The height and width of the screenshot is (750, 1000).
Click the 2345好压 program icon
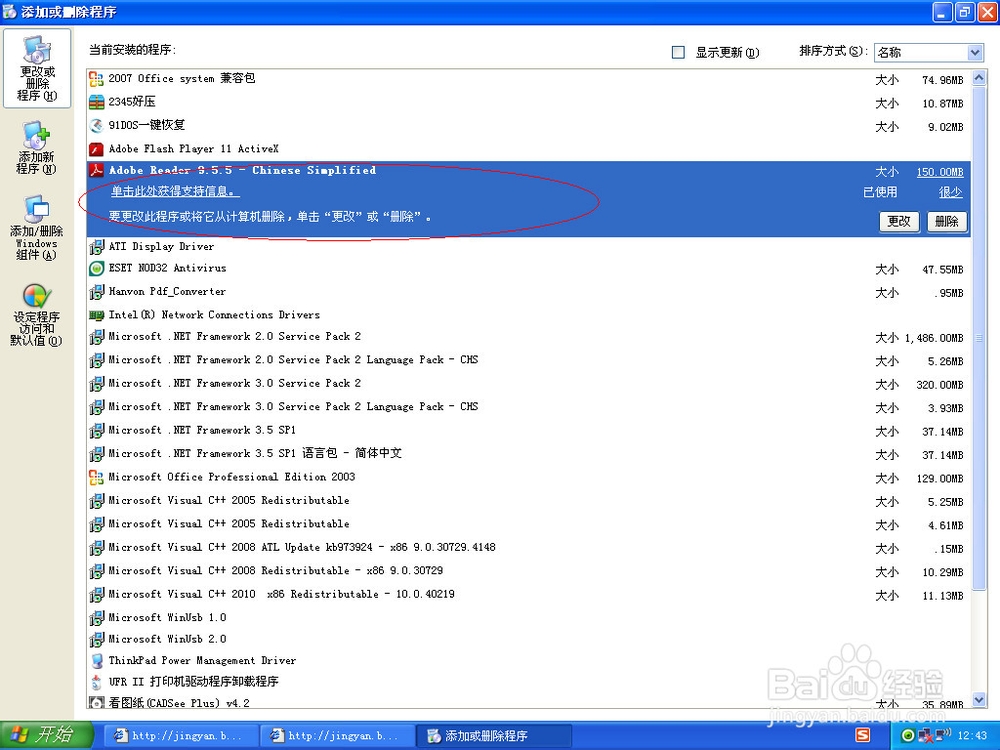coord(96,102)
